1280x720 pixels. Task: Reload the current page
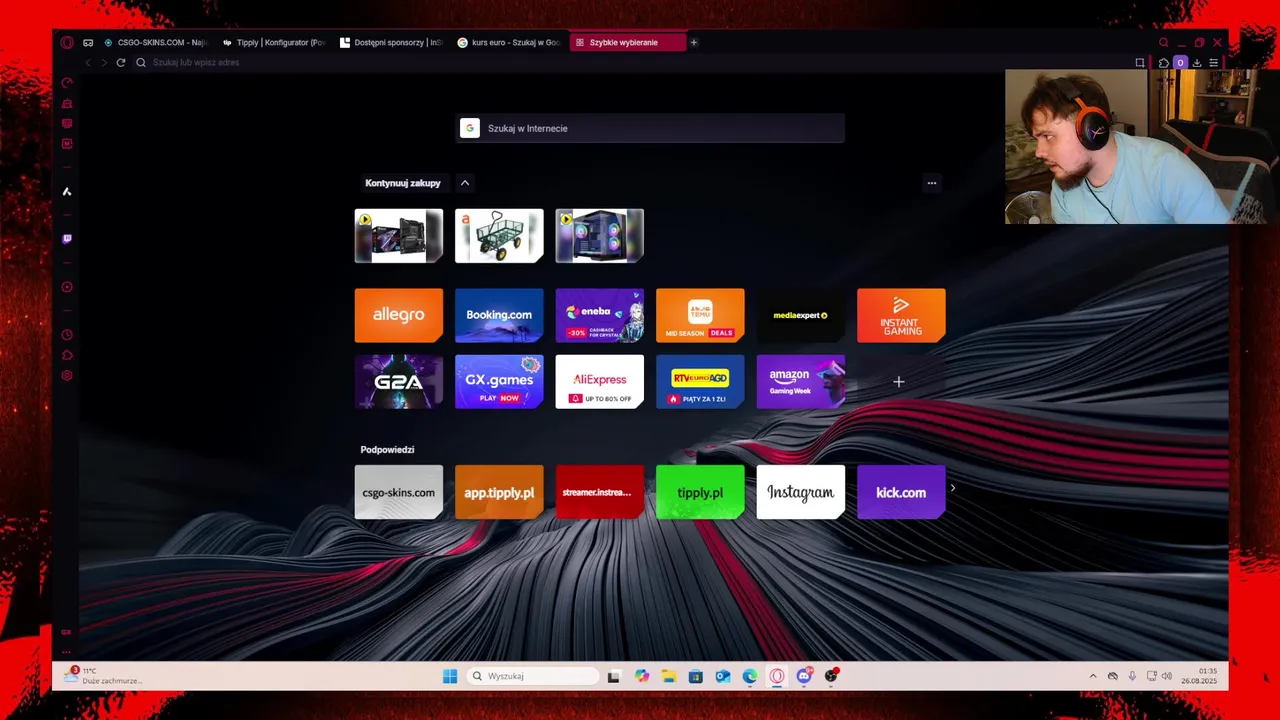pyautogui.click(x=121, y=62)
